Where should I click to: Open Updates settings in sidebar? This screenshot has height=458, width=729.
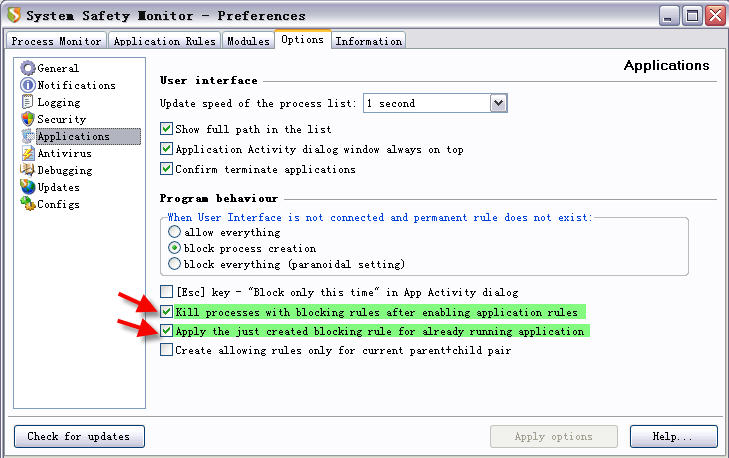coord(58,187)
